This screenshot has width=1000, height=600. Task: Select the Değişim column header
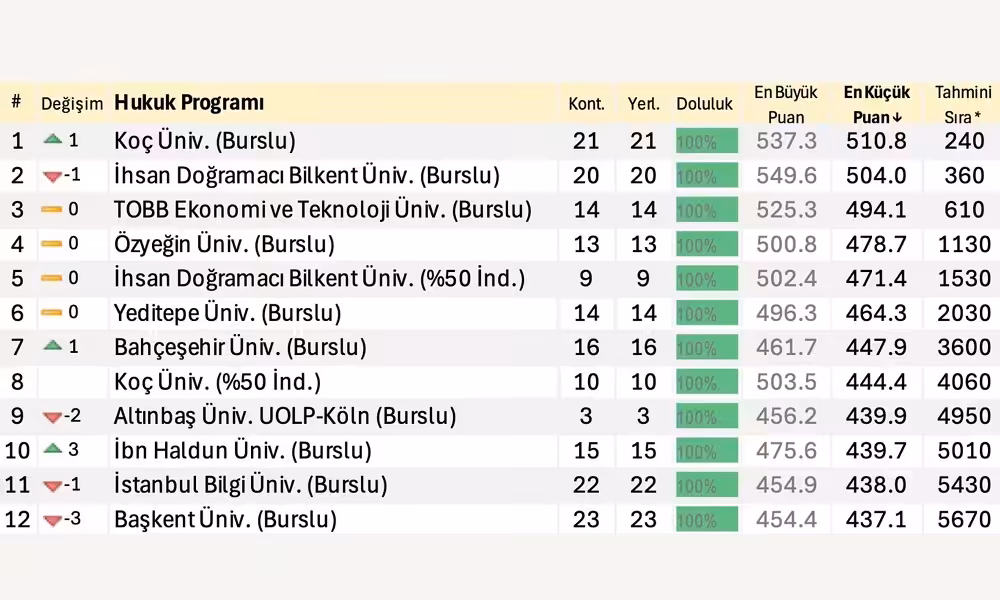72,104
